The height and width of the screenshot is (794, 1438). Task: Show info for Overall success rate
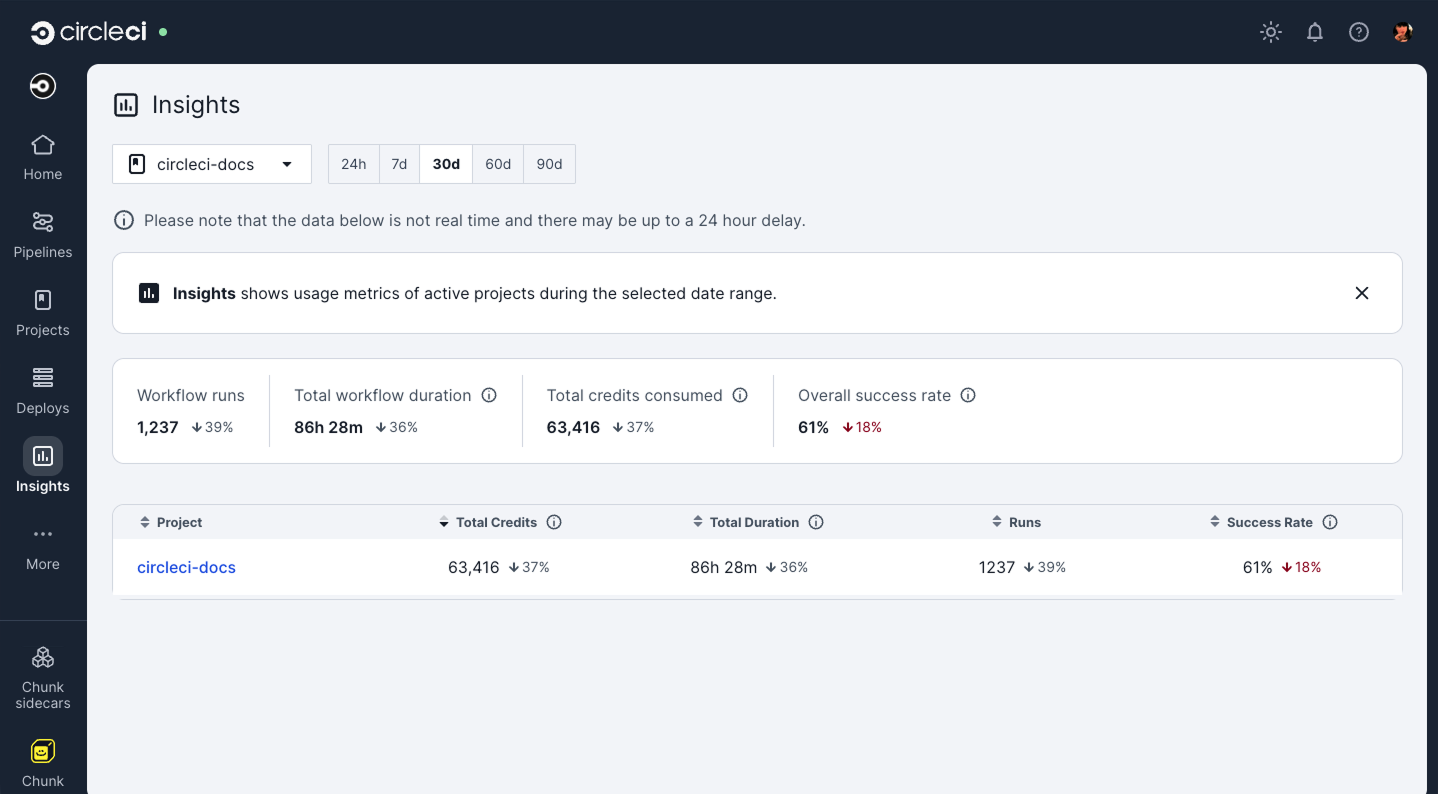pyautogui.click(x=968, y=395)
